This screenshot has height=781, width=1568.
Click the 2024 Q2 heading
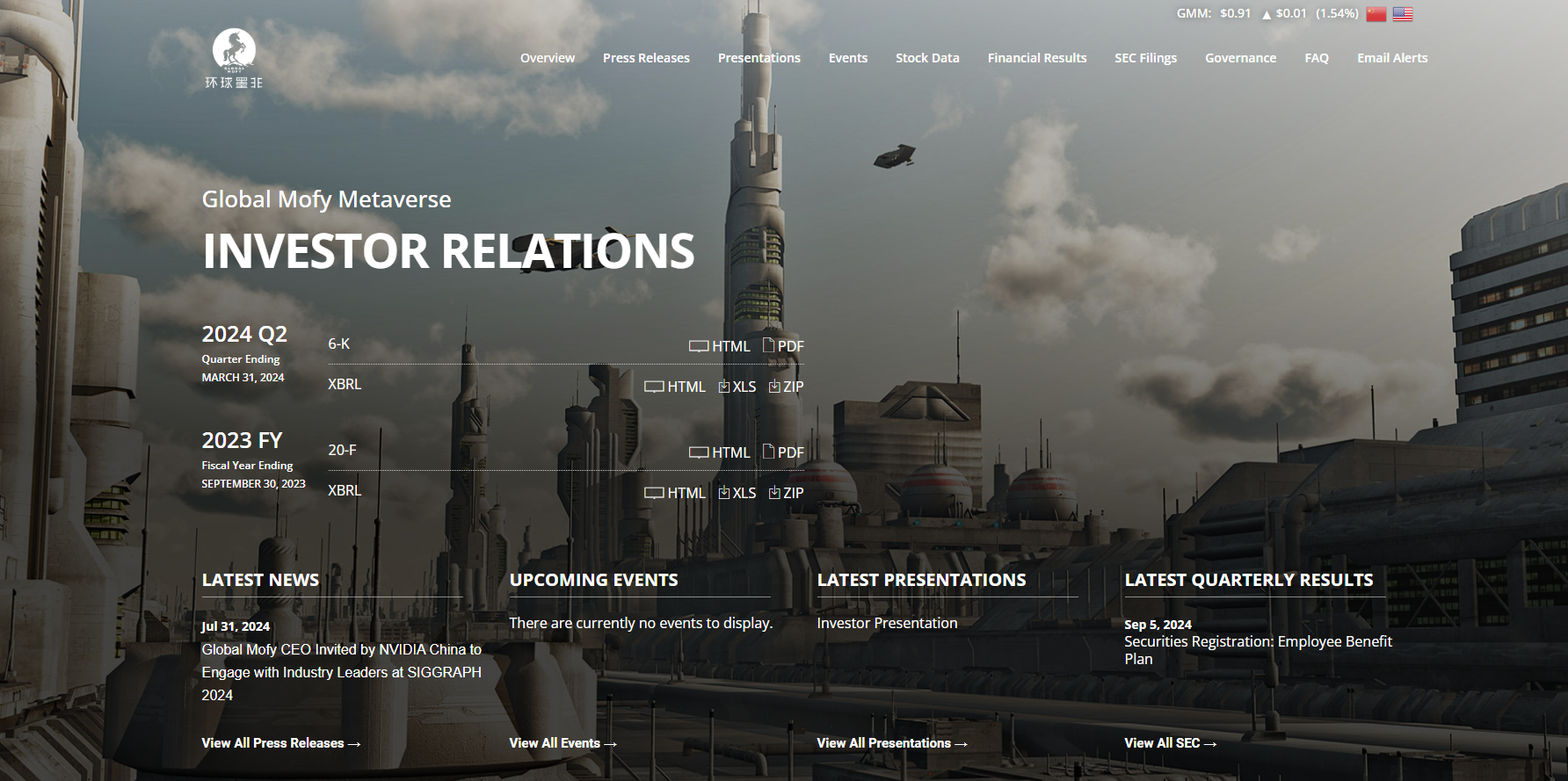[x=244, y=334]
